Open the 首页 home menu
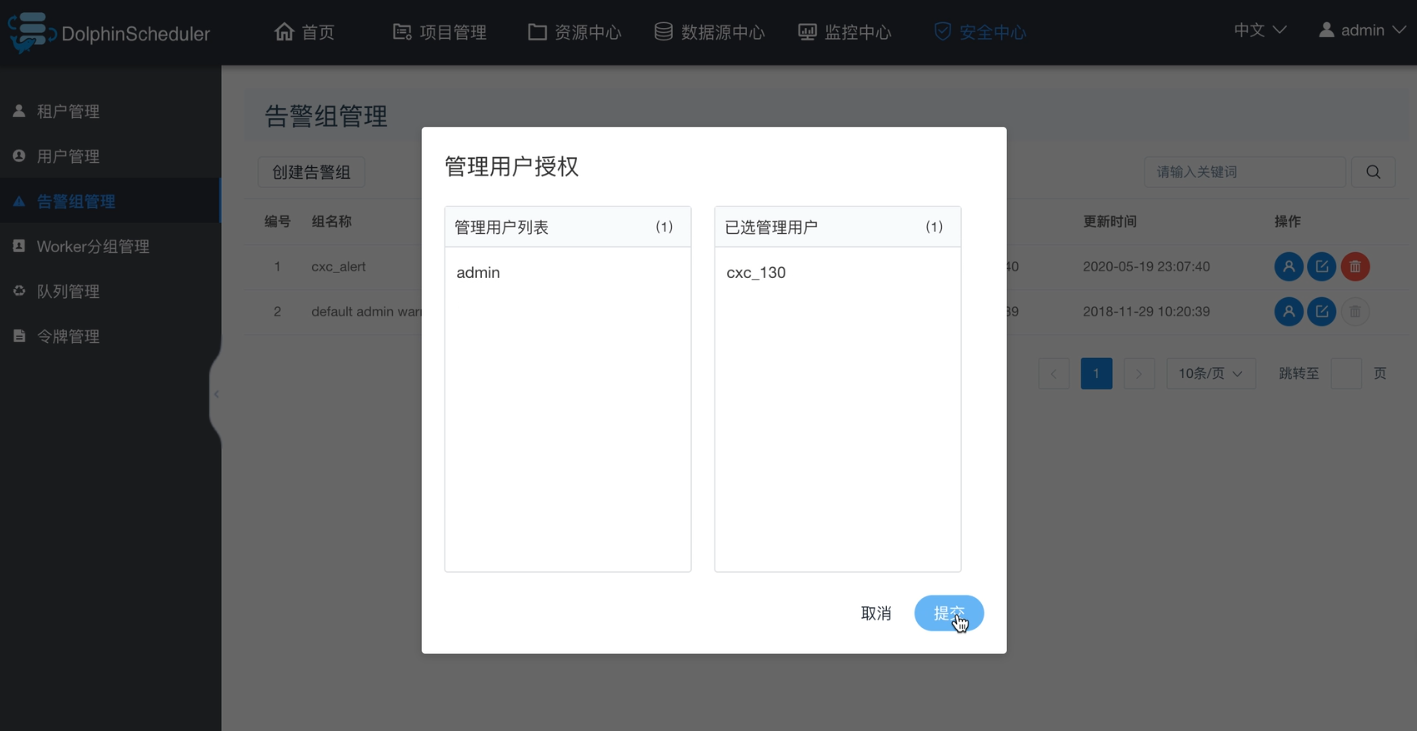Screen dimensions: 1417x731 tap(305, 32)
